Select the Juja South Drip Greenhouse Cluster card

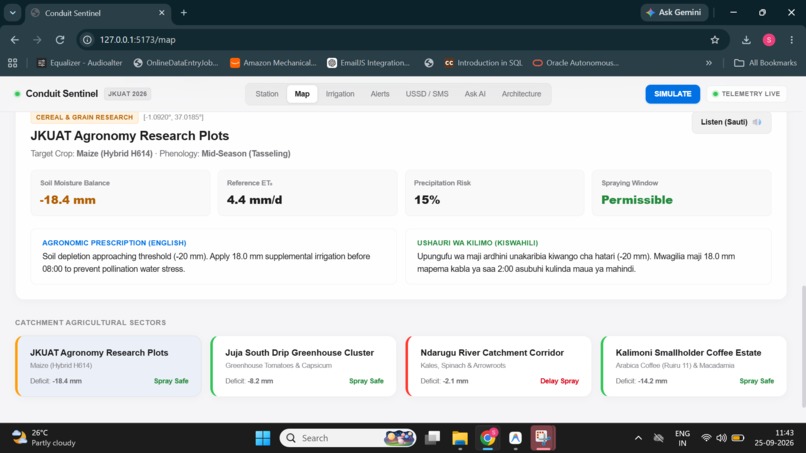tap(303, 366)
